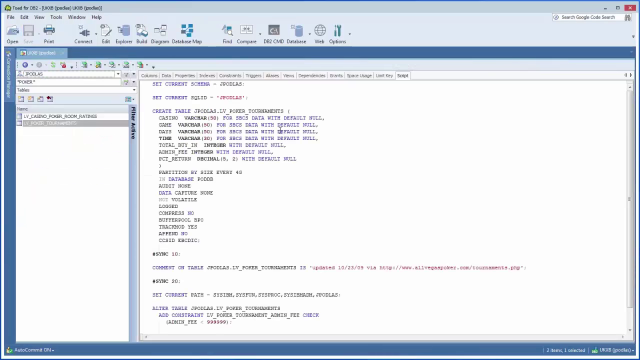
Task: Switch to the Columns tab
Action: point(149,76)
